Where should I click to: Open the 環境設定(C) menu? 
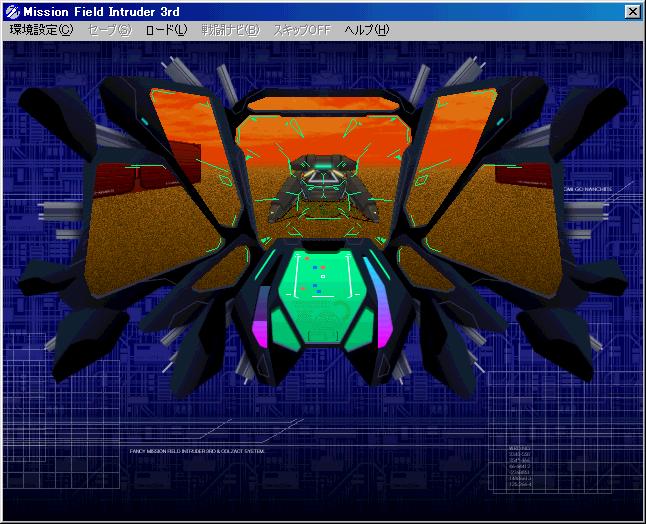point(41,30)
